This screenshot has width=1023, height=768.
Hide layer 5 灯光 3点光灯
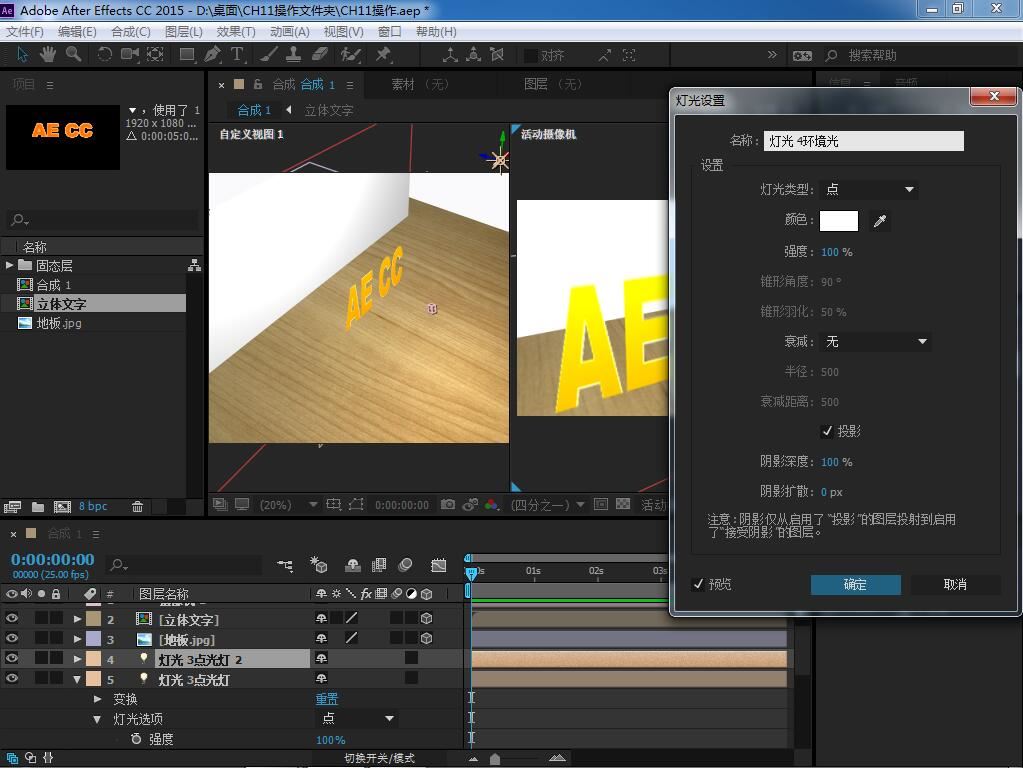point(12,679)
